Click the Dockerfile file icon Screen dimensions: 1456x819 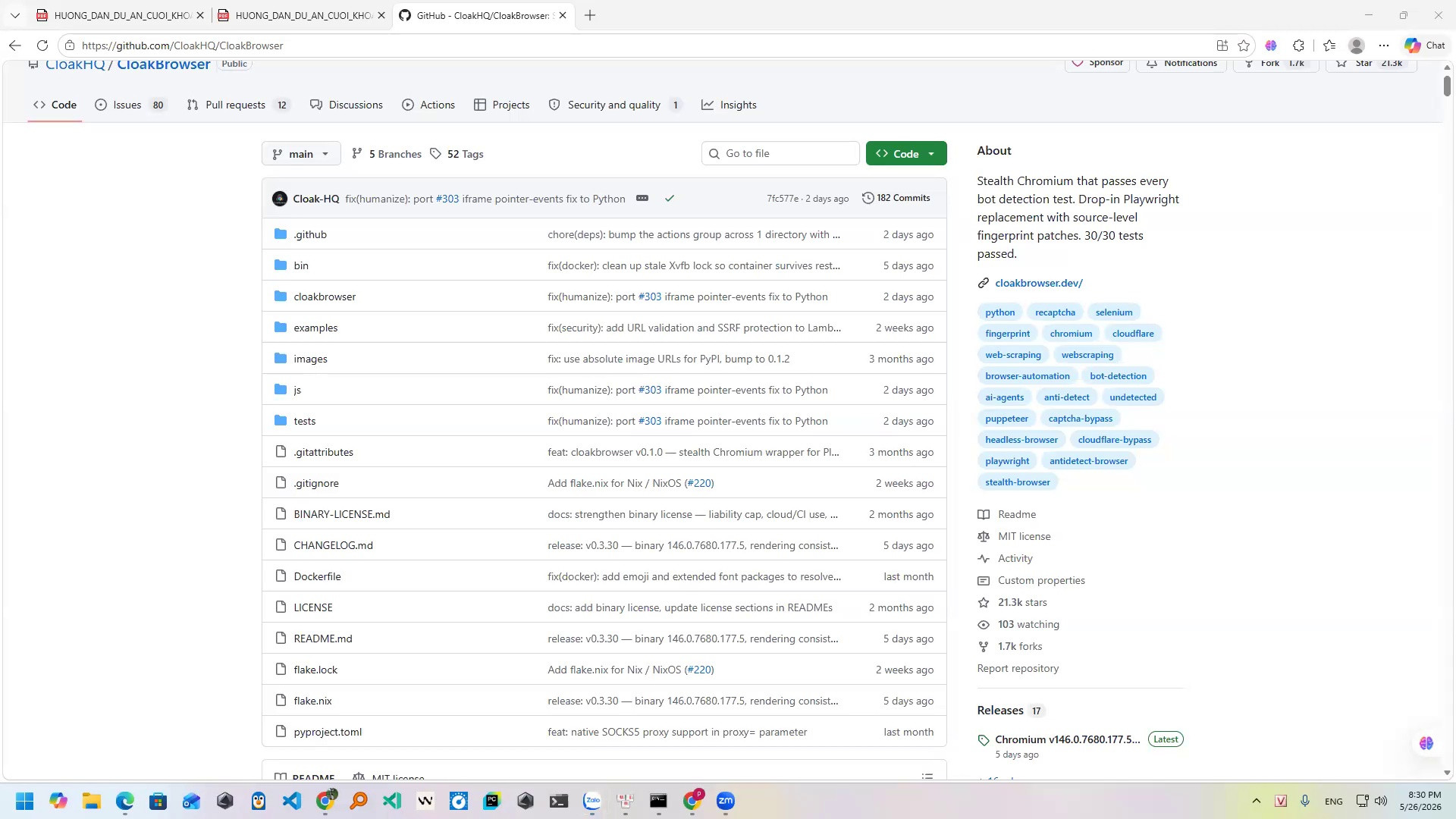click(281, 576)
